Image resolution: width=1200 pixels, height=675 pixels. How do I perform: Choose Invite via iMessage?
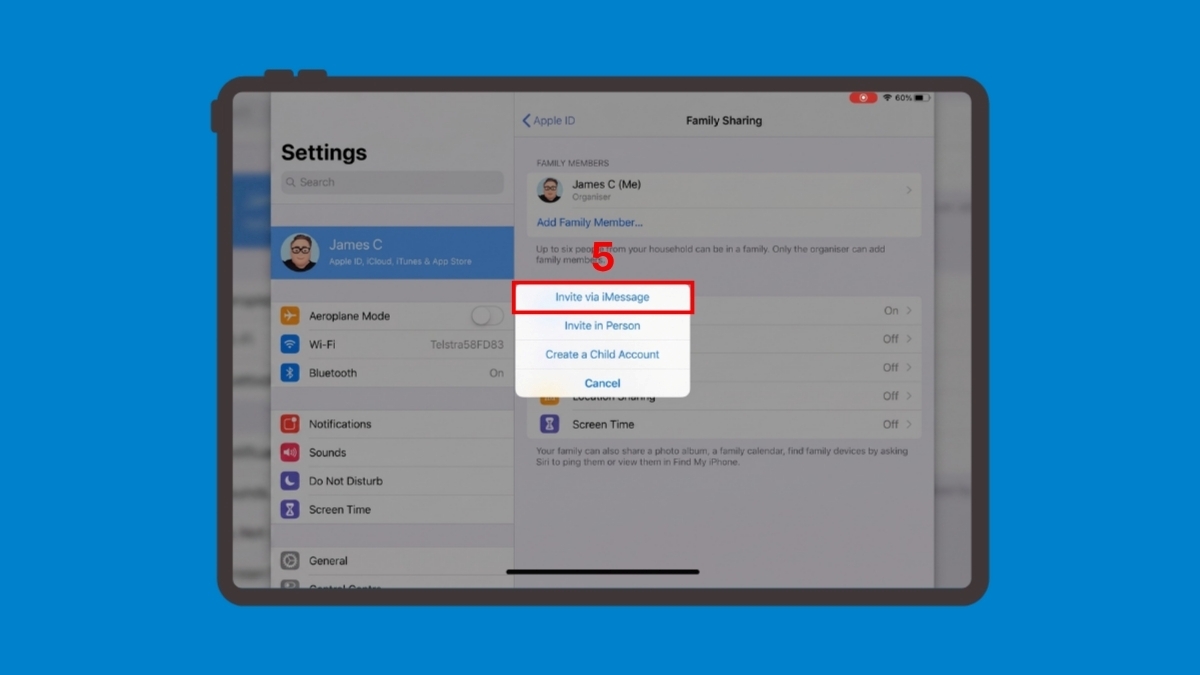[x=602, y=297]
